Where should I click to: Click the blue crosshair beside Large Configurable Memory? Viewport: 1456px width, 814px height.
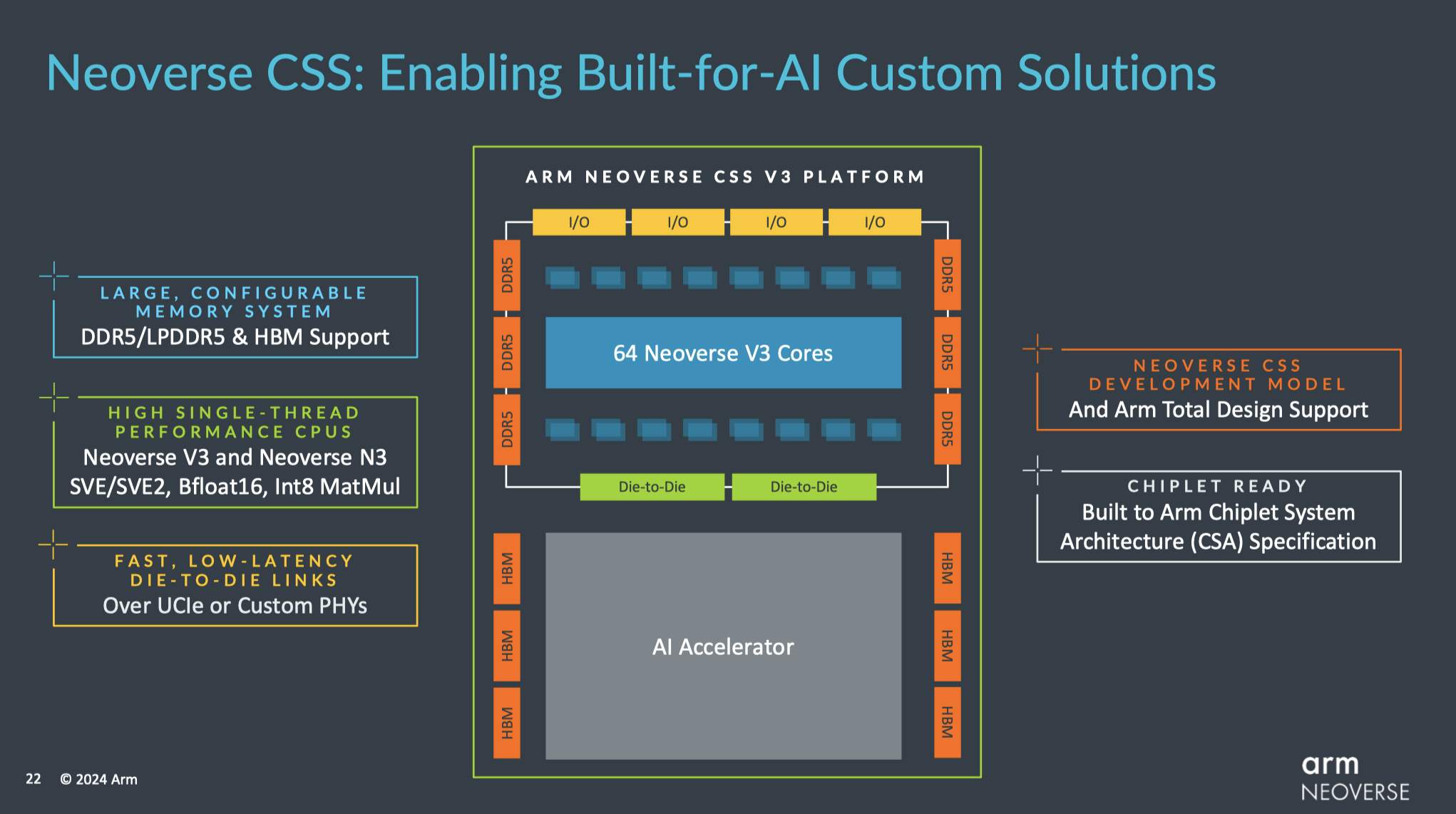(54, 276)
